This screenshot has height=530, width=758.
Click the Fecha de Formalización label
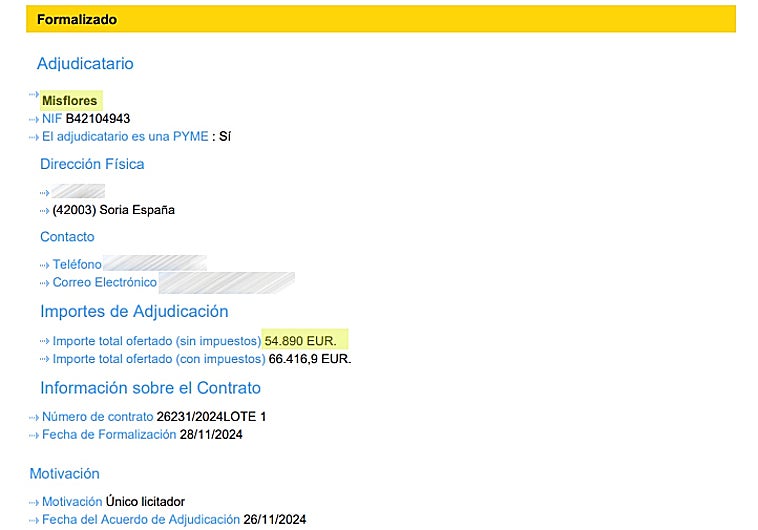pyautogui.click(x=109, y=434)
